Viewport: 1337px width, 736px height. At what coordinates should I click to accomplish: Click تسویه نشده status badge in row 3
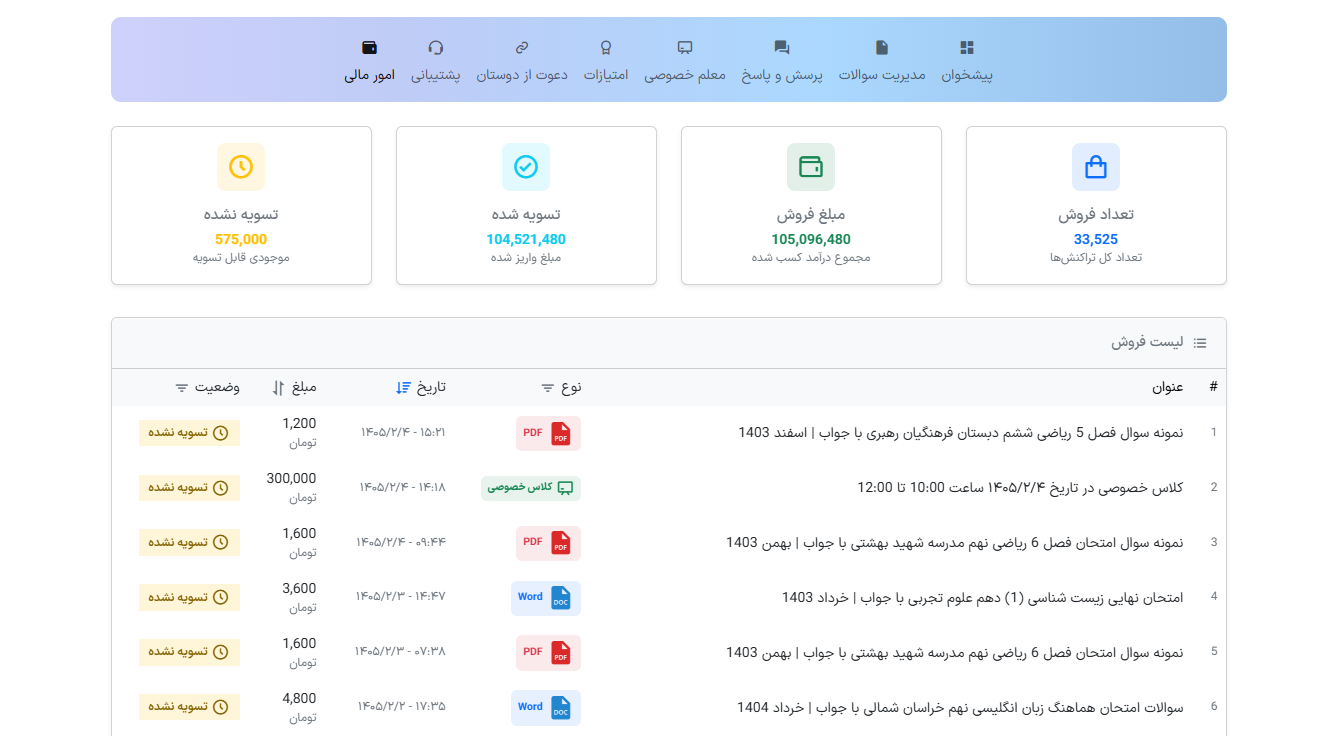(x=189, y=542)
